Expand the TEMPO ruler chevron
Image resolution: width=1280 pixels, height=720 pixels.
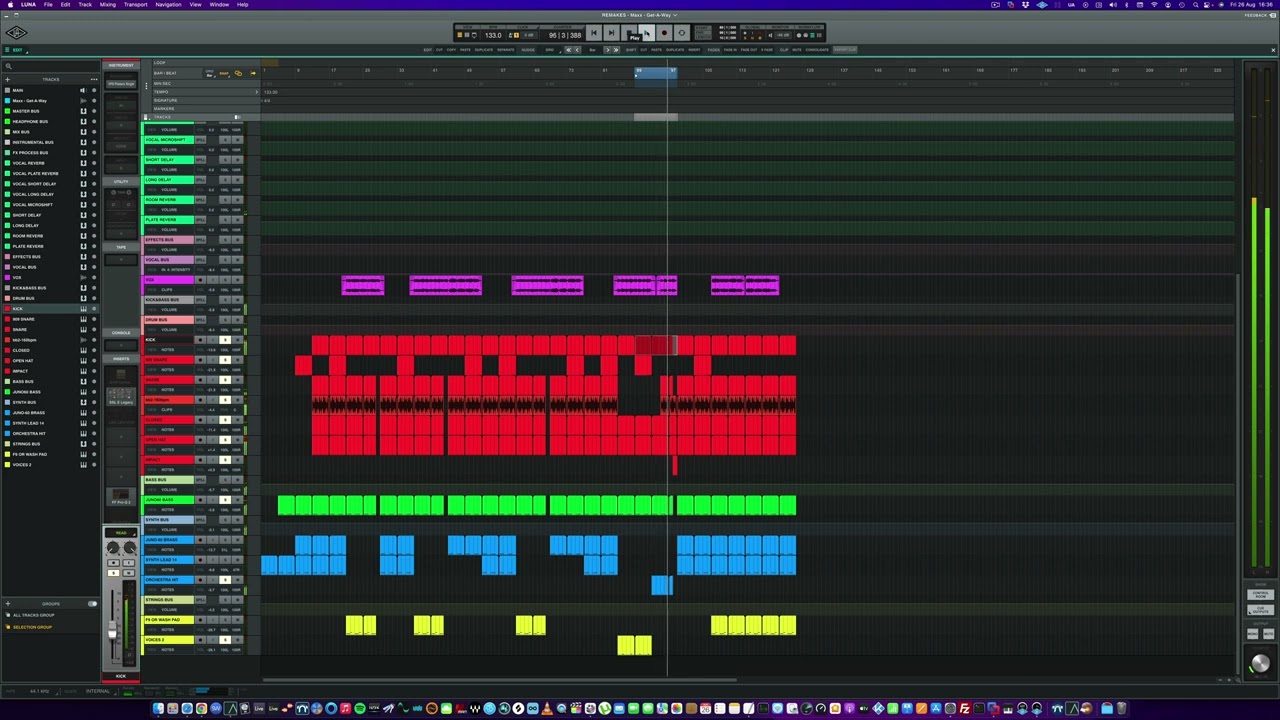coord(257,92)
